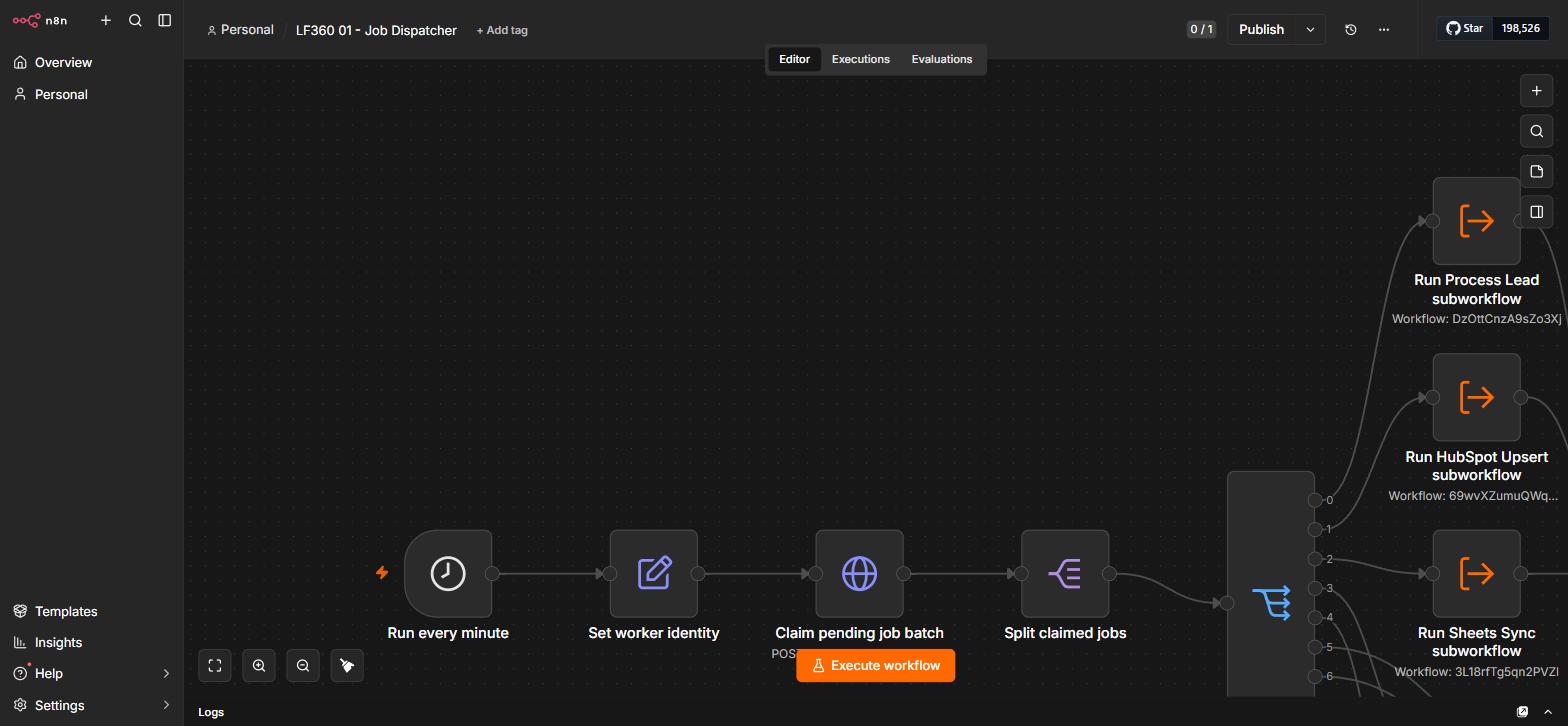Create new item with plus icon in sidebar

click(x=106, y=20)
